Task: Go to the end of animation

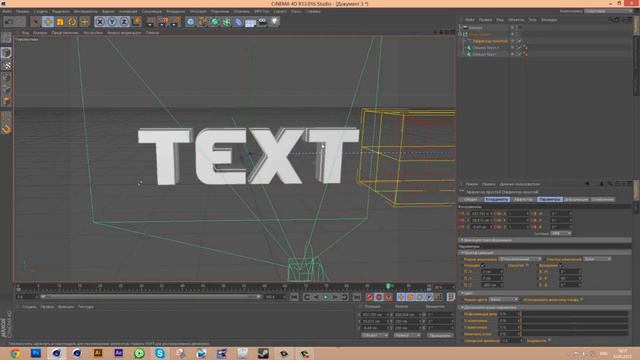Action: click(356, 297)
